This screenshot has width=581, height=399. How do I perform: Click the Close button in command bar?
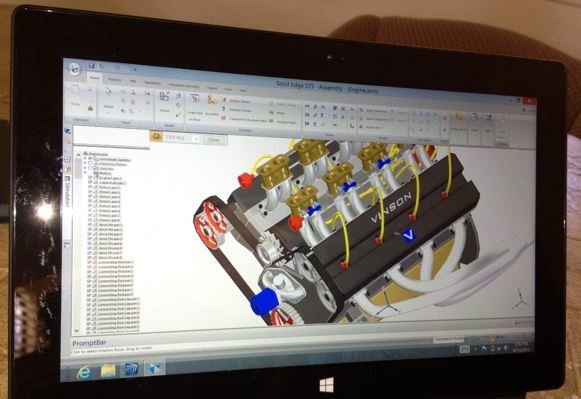click(x=214, y=140)
